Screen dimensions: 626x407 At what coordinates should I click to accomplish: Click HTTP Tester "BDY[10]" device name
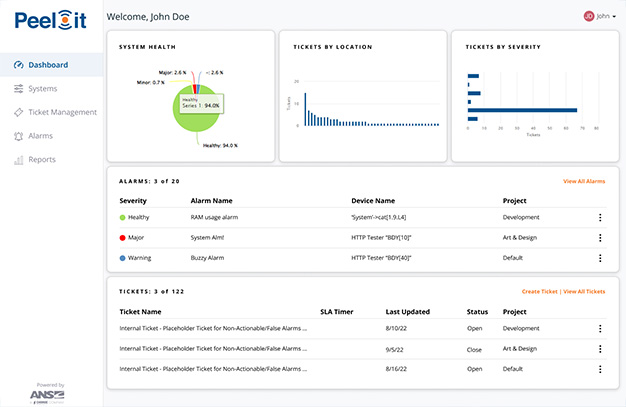[x=381, y=238]
